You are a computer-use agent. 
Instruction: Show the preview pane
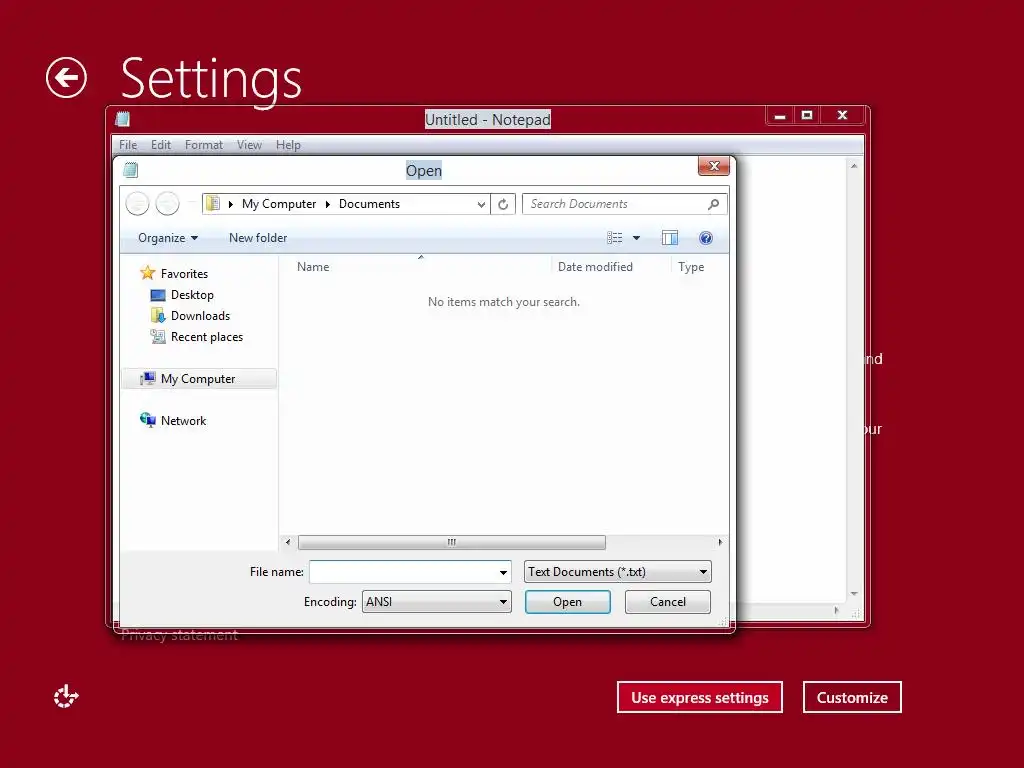point(670,238)
